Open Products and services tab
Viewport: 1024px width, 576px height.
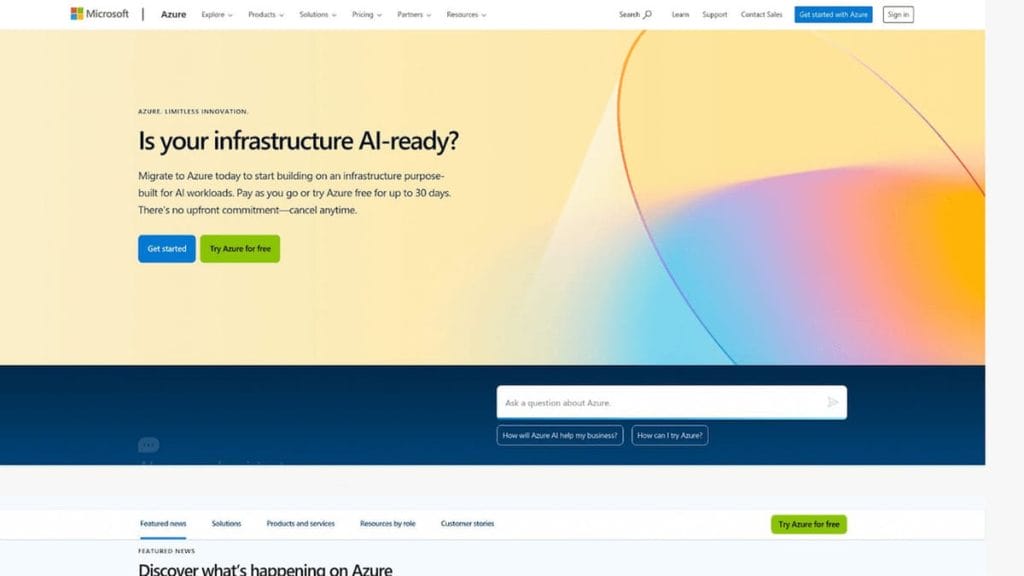click(x=300, y=524)
